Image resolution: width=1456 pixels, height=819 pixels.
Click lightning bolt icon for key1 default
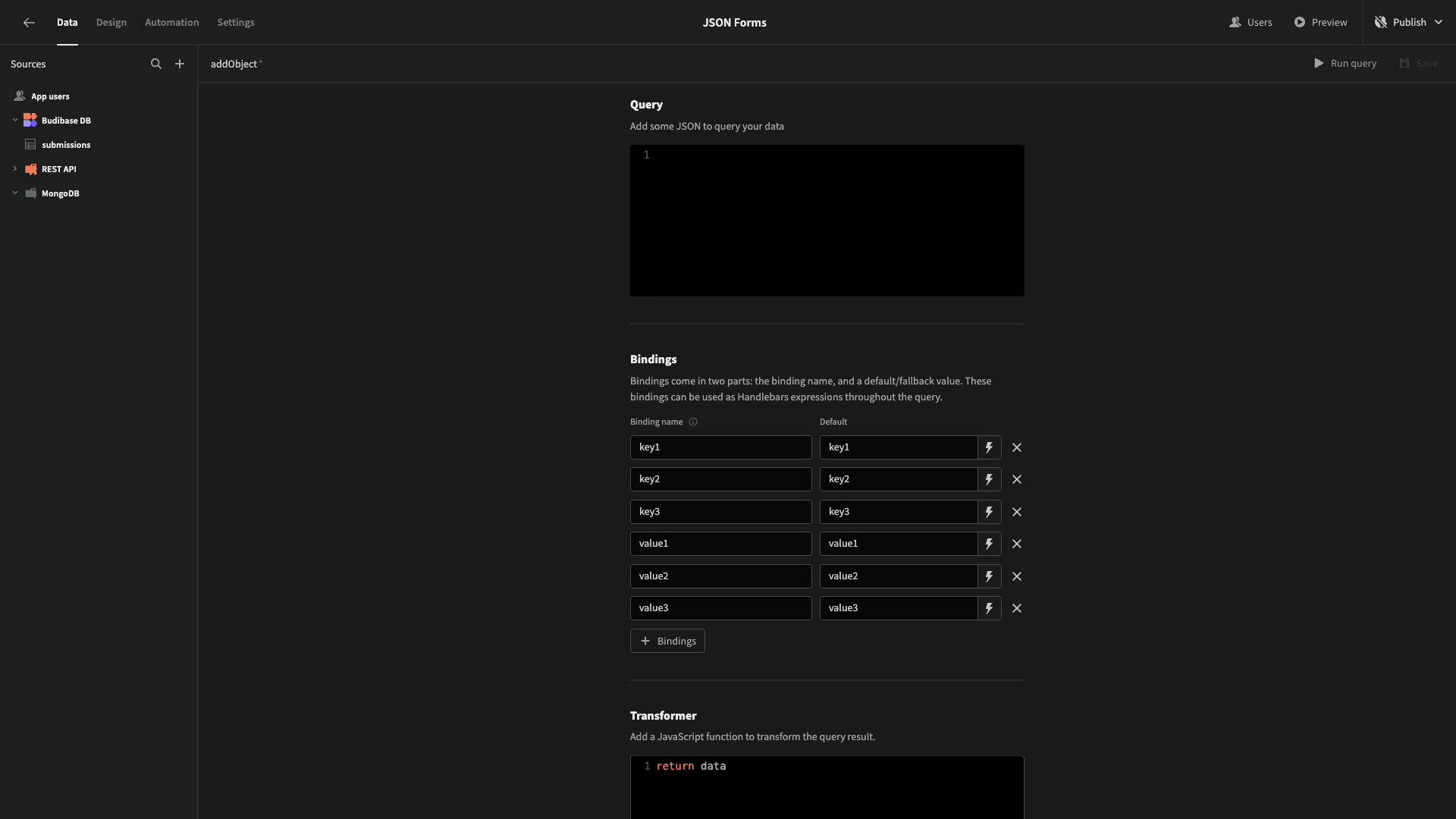pos(989,447)
